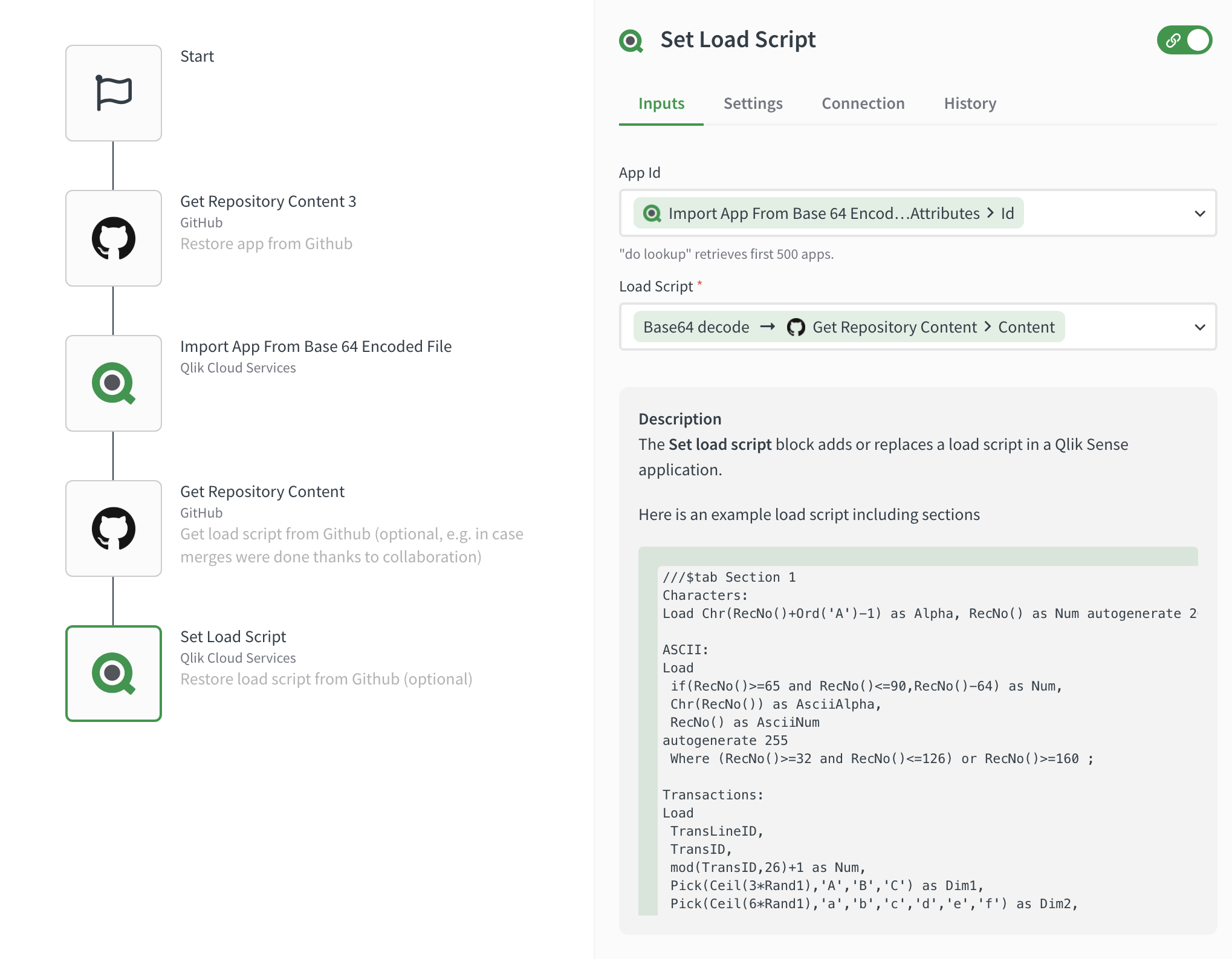Click the Qlik icon in the App Id pill
Image resolution: width=1232 pixels, height=959 pixels.
(652, 213)
